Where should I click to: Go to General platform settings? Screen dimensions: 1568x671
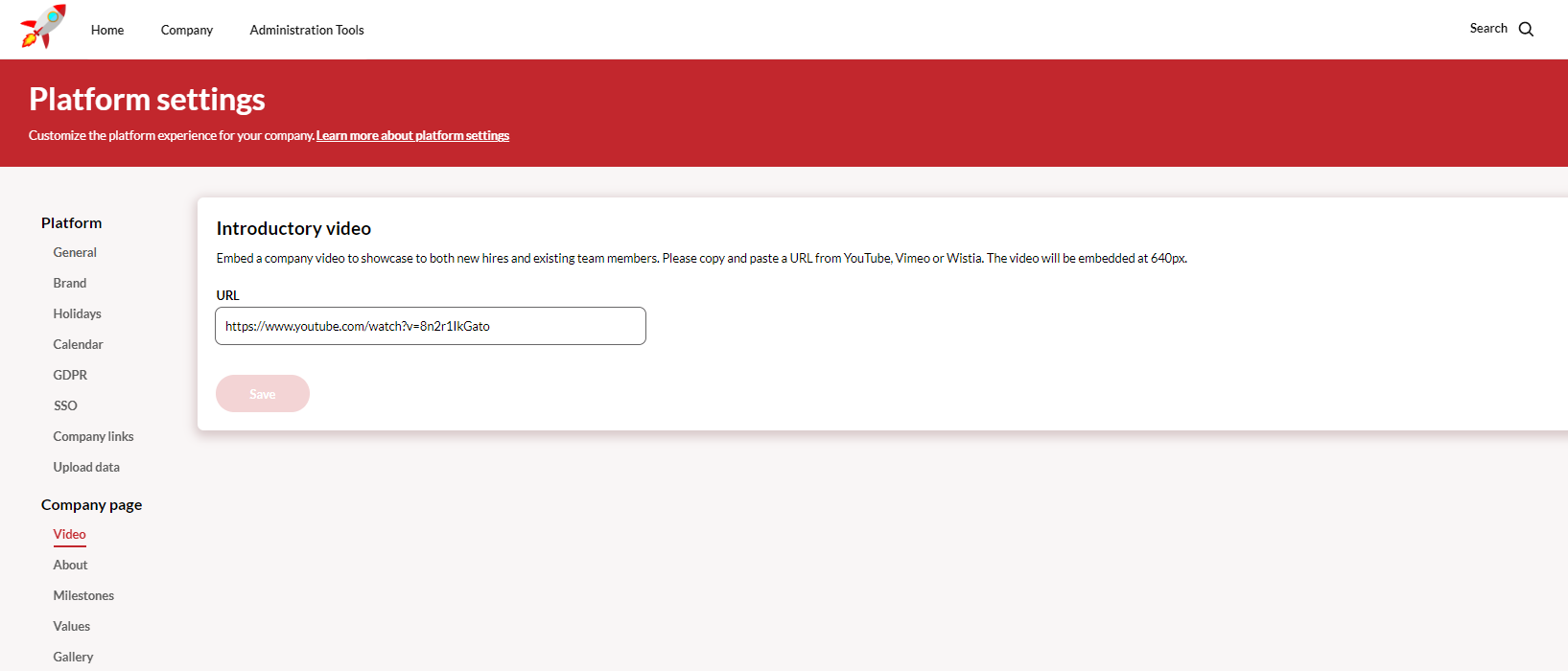(75, 253)
